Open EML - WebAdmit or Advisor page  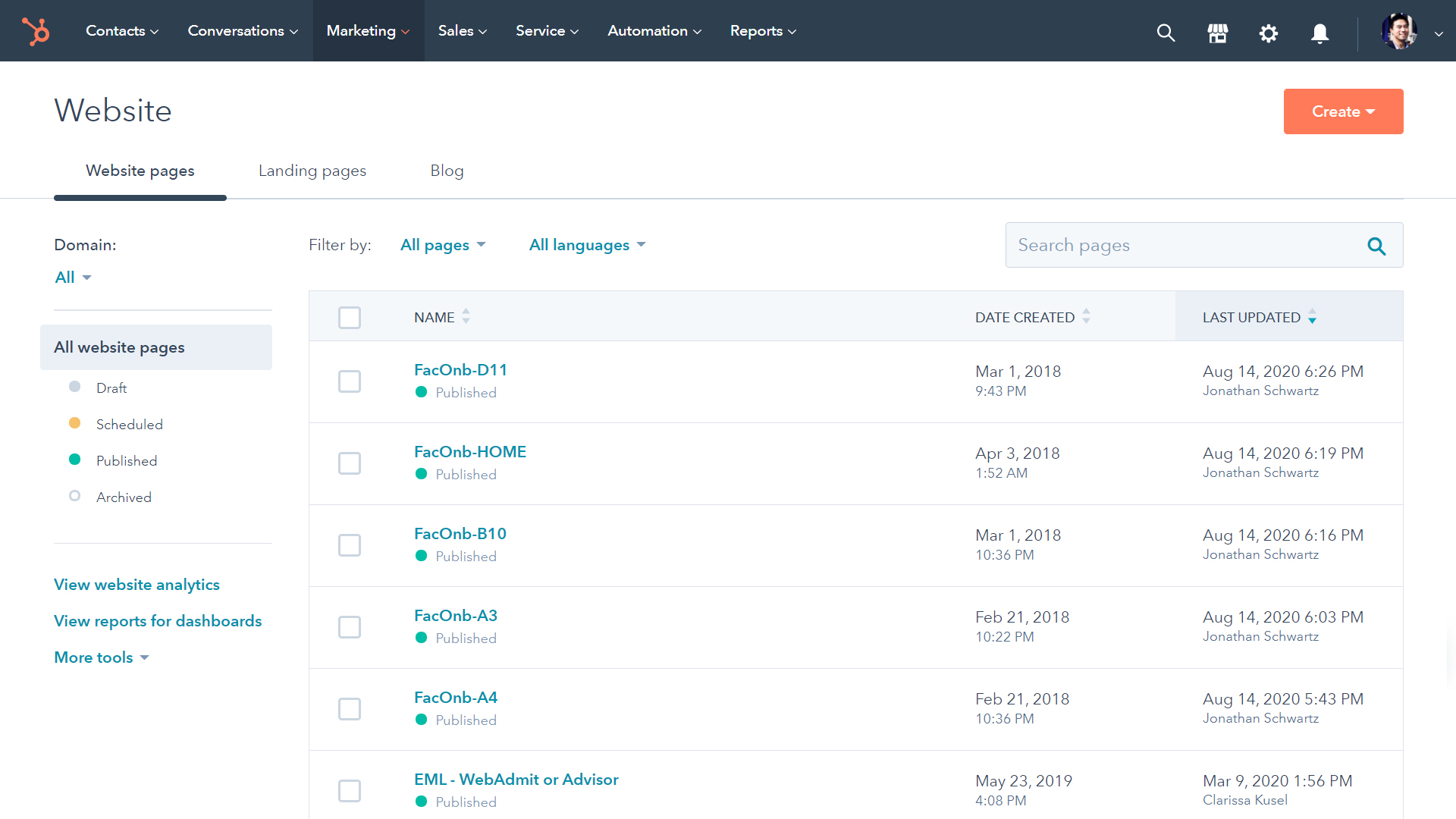516,780
